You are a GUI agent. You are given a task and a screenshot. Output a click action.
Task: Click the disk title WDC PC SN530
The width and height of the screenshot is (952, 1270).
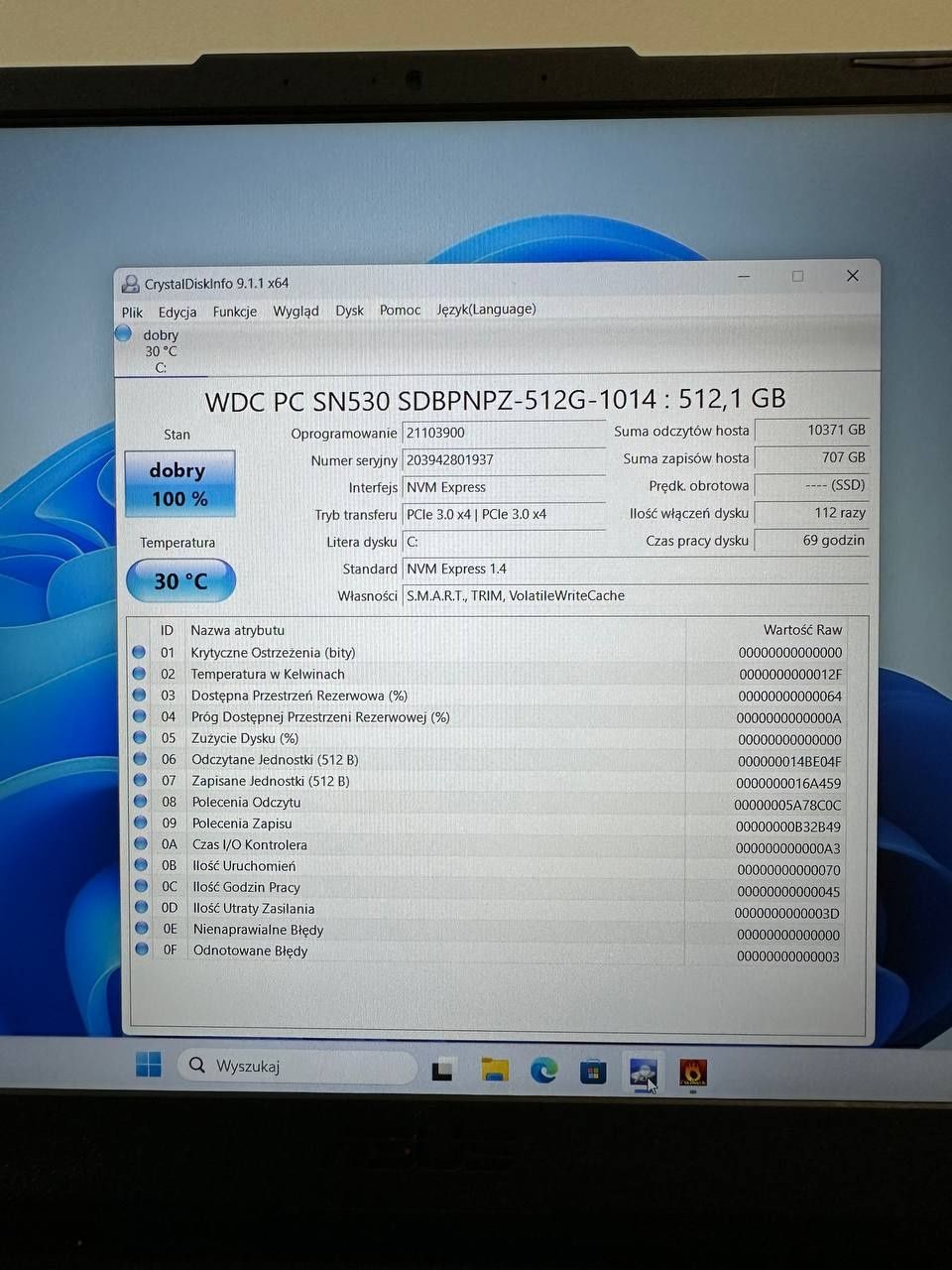[495, 400]
